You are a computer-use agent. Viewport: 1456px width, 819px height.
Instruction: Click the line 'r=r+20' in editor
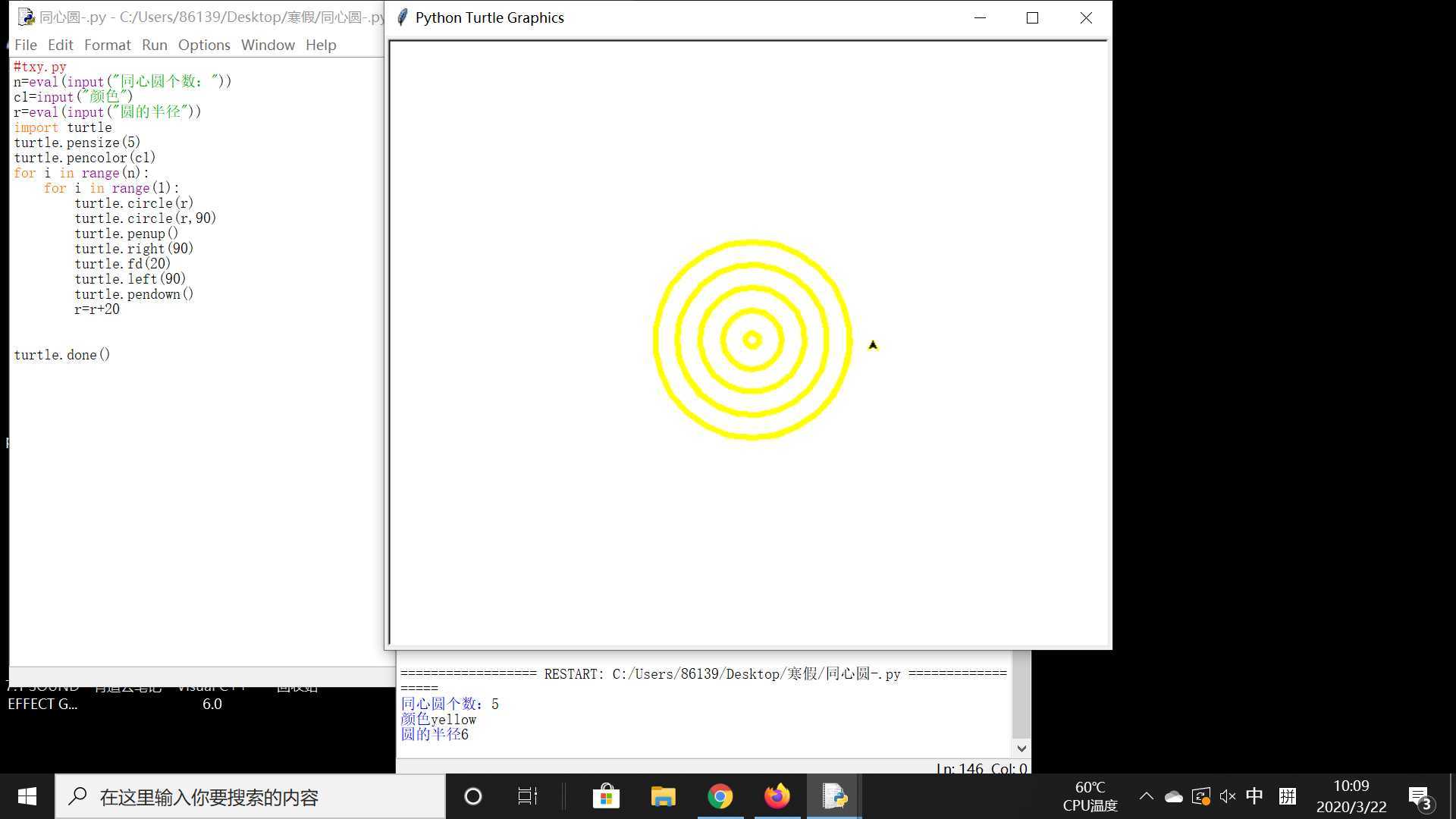pyautogui.click(x=96, y=309)
